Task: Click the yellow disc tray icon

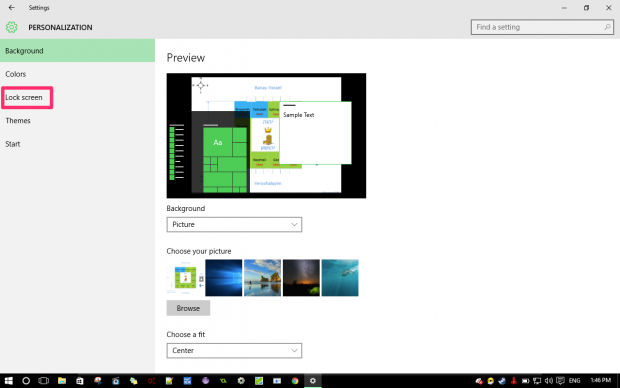Action: click(x=490, y=381)
